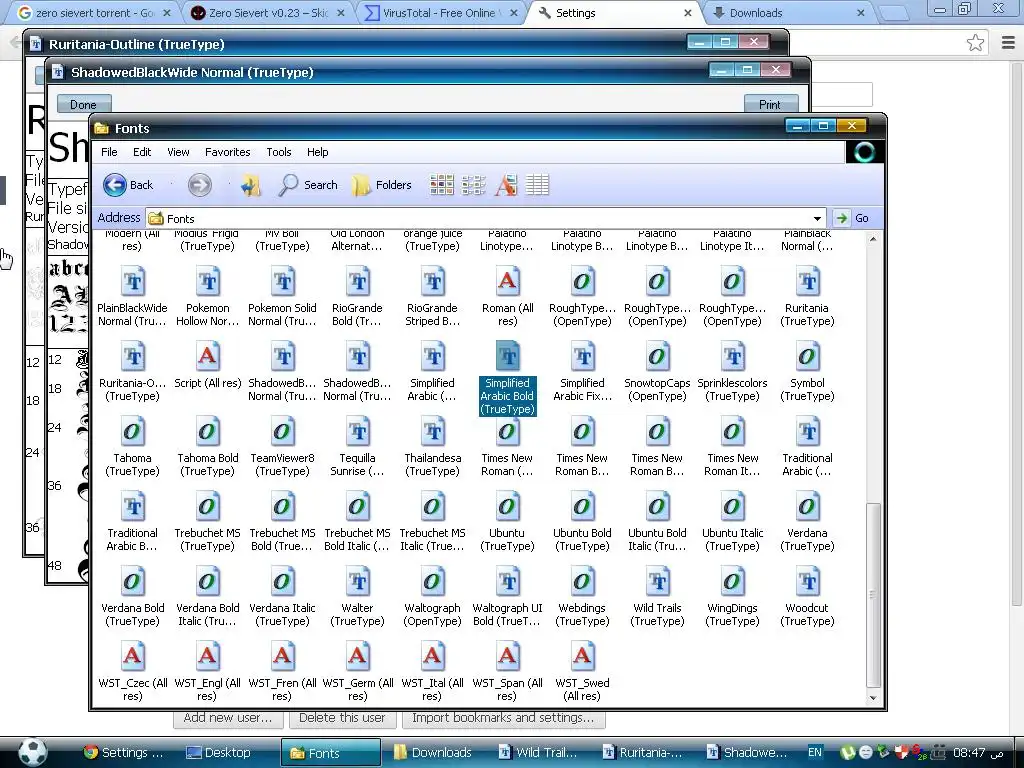Screen dimensions: 1024x768
Task: Select WST_Swed (All res) font
Action: [x=582, y=673]
